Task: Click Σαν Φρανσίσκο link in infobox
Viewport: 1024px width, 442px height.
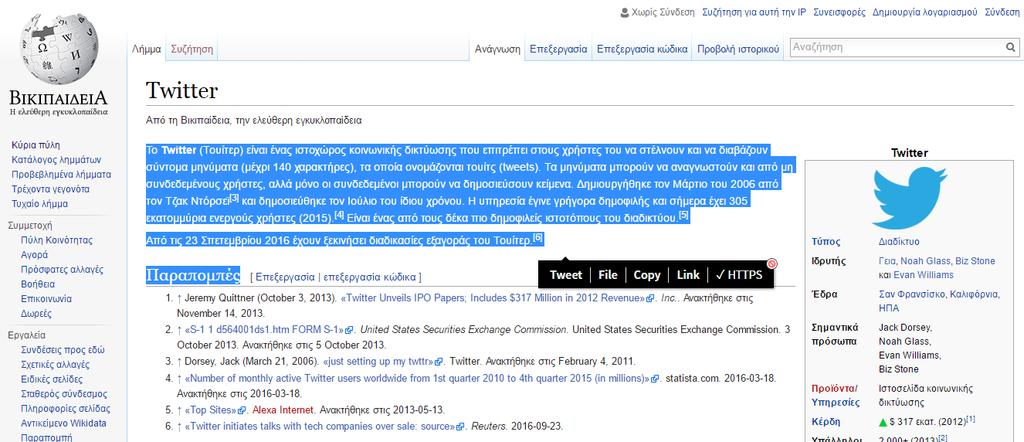Action: [913, 294]
